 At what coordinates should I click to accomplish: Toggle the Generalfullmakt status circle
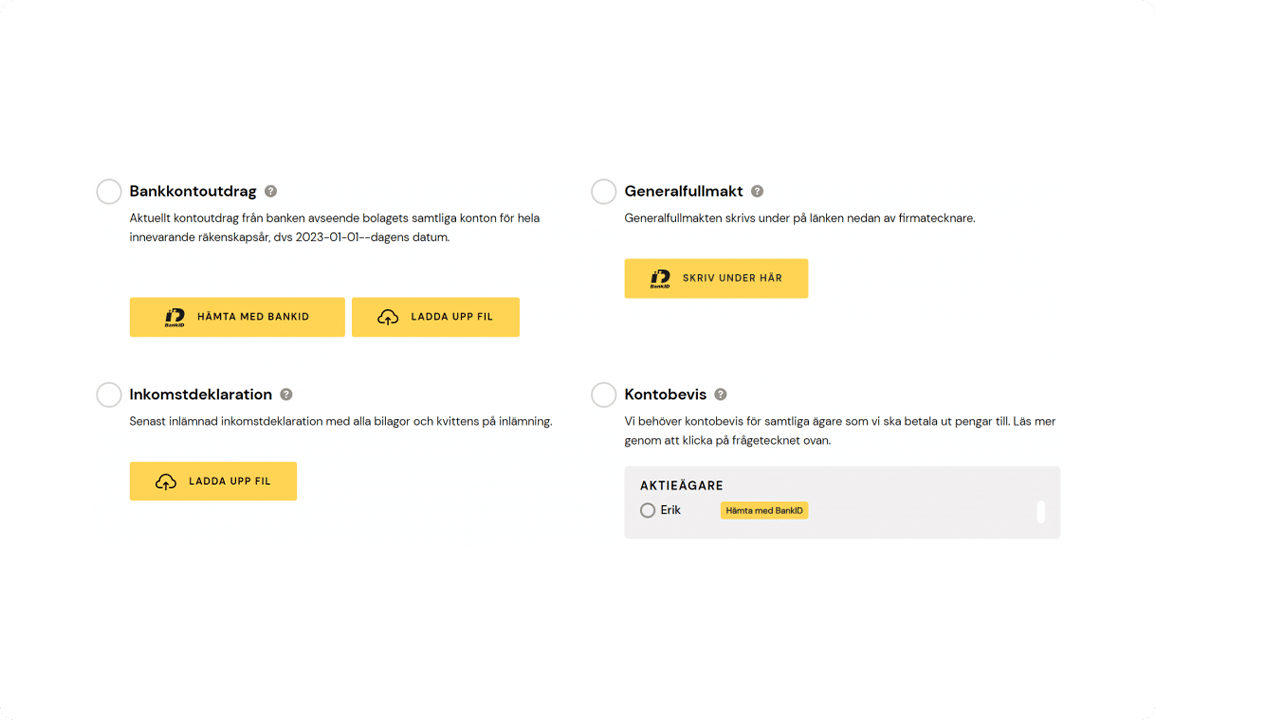click(604, 191)
